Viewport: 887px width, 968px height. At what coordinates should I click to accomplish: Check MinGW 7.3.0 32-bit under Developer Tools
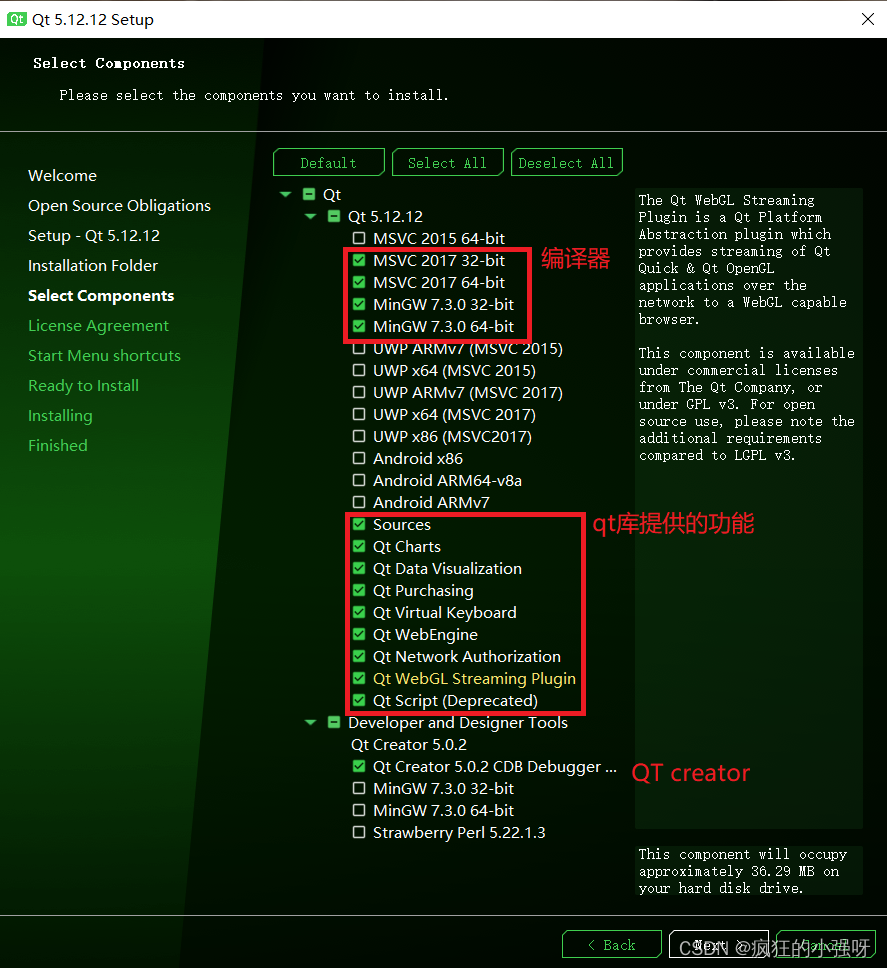[x=359, y=788]
